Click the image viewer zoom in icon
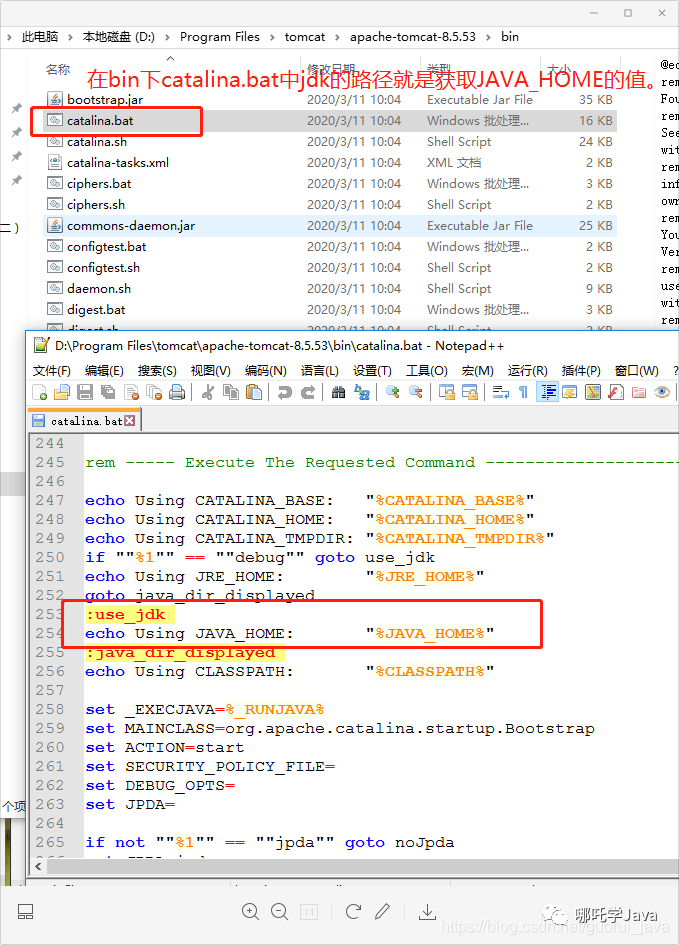The height and width of the screenshot is (945, 679). [x=250, y=911]
